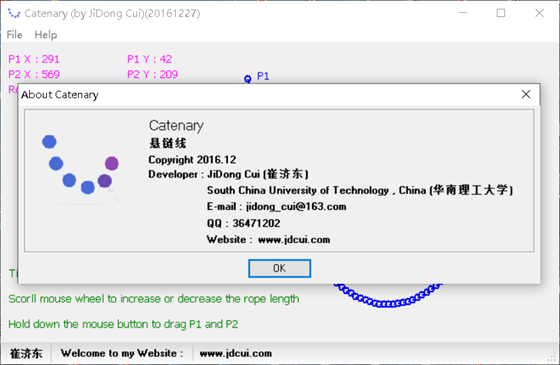Click the Catenary app icon in title bar
Image resolution: width=560 pixels, height=365 pixels.
14,13
